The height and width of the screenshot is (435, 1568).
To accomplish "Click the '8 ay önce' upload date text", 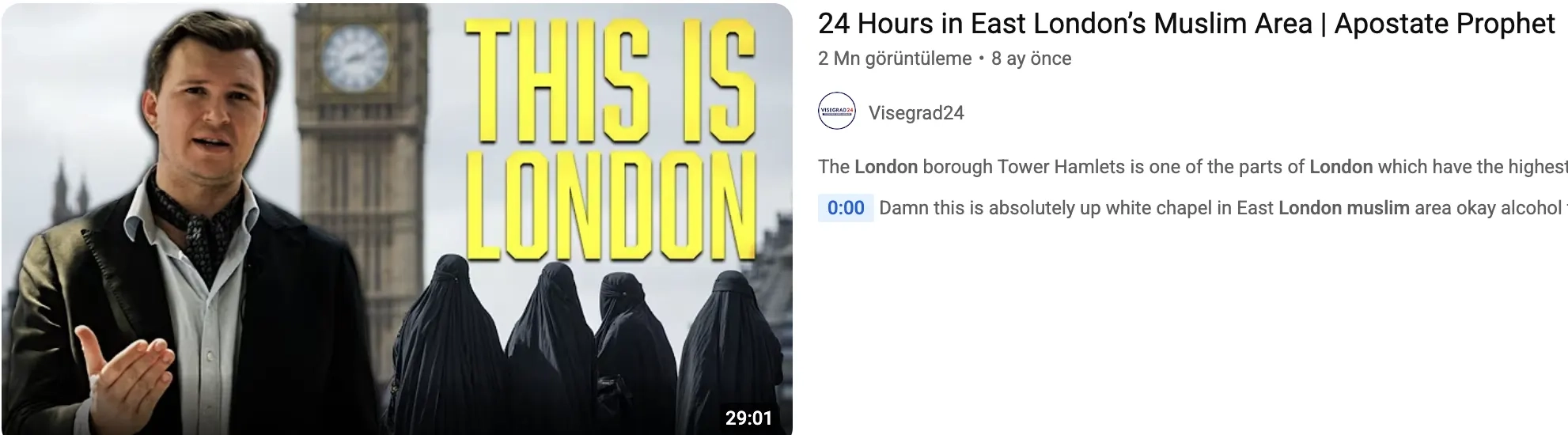I will pos(1032,59).
